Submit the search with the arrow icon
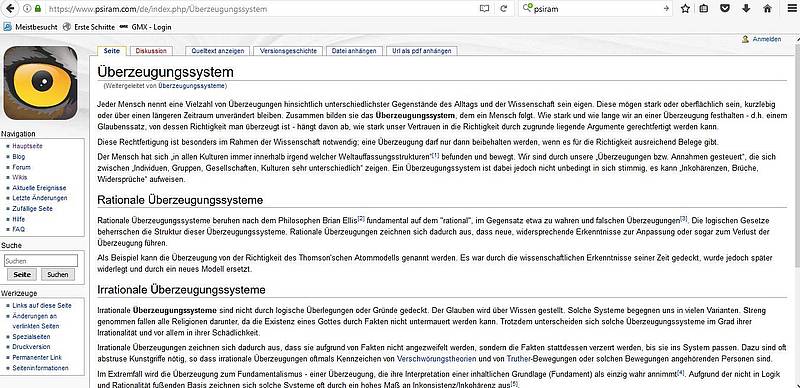This screenshot has width=800, height=388. pyautogui.click(x=666, y=8)
